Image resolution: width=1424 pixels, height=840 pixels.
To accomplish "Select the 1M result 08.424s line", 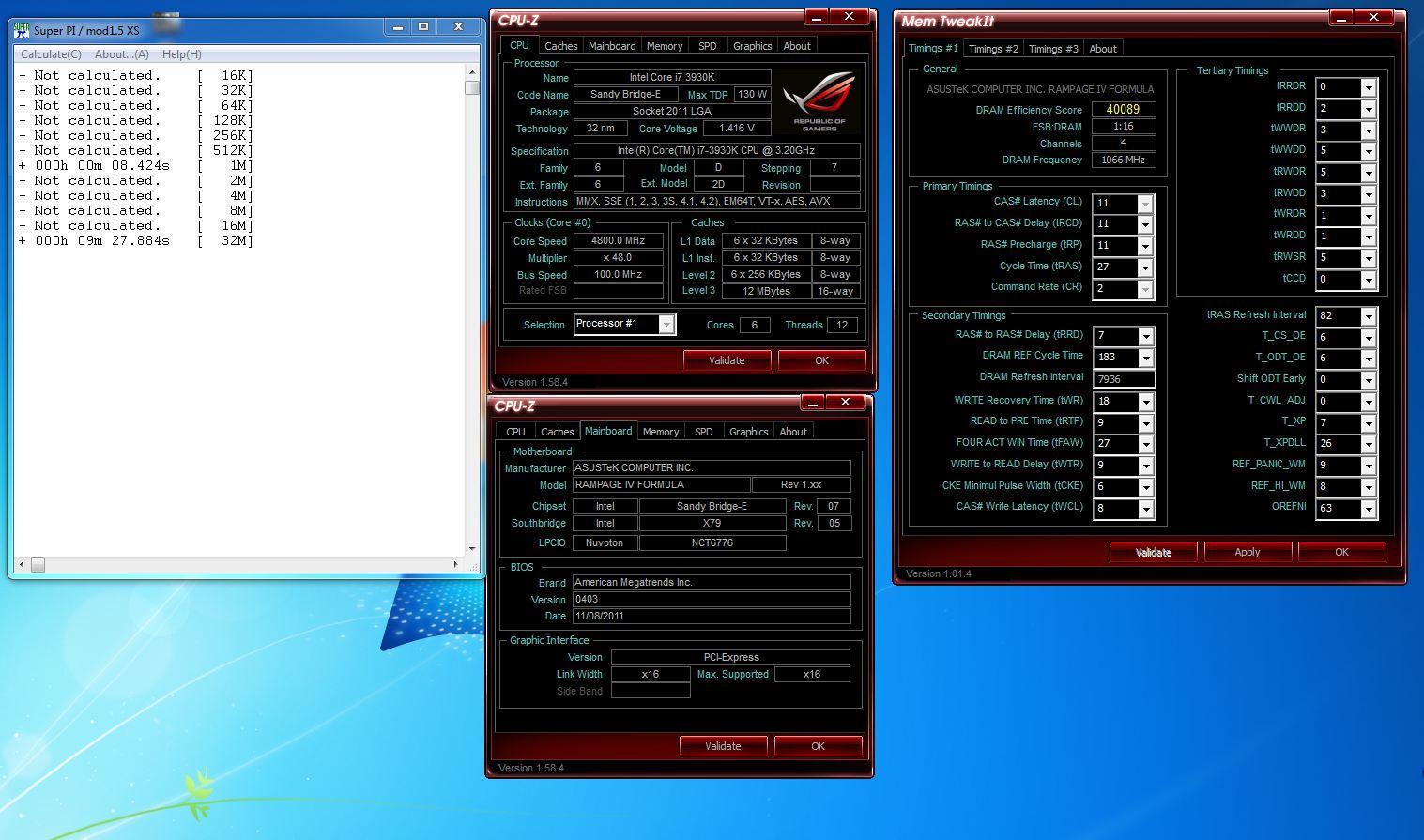I will click(x=136, y=166).
